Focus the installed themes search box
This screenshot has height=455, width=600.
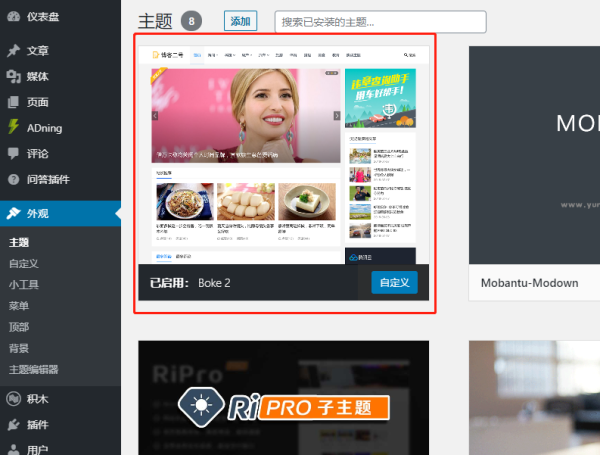[x=380, y=21]
